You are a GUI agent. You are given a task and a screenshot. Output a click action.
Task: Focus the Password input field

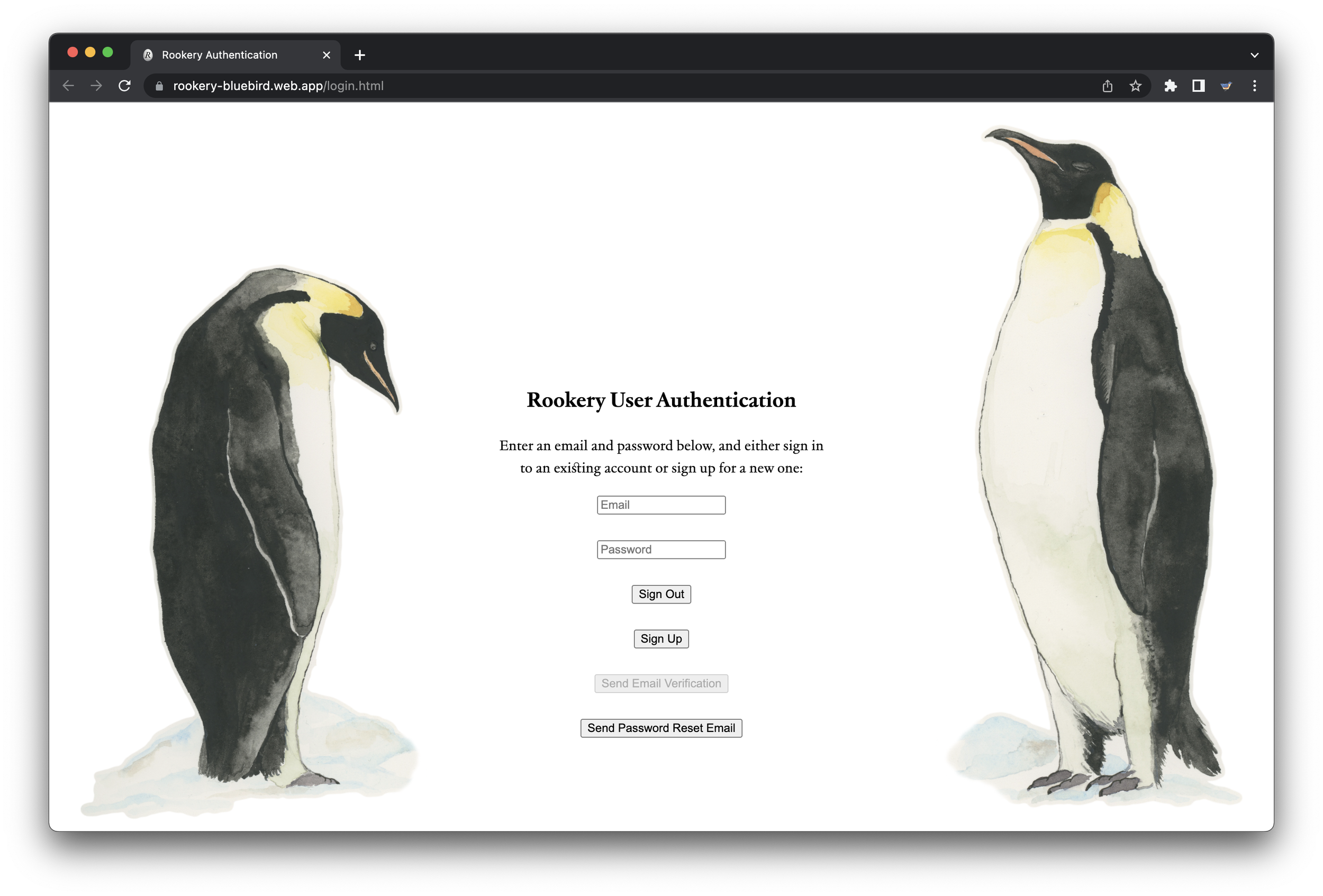point(661,550)
